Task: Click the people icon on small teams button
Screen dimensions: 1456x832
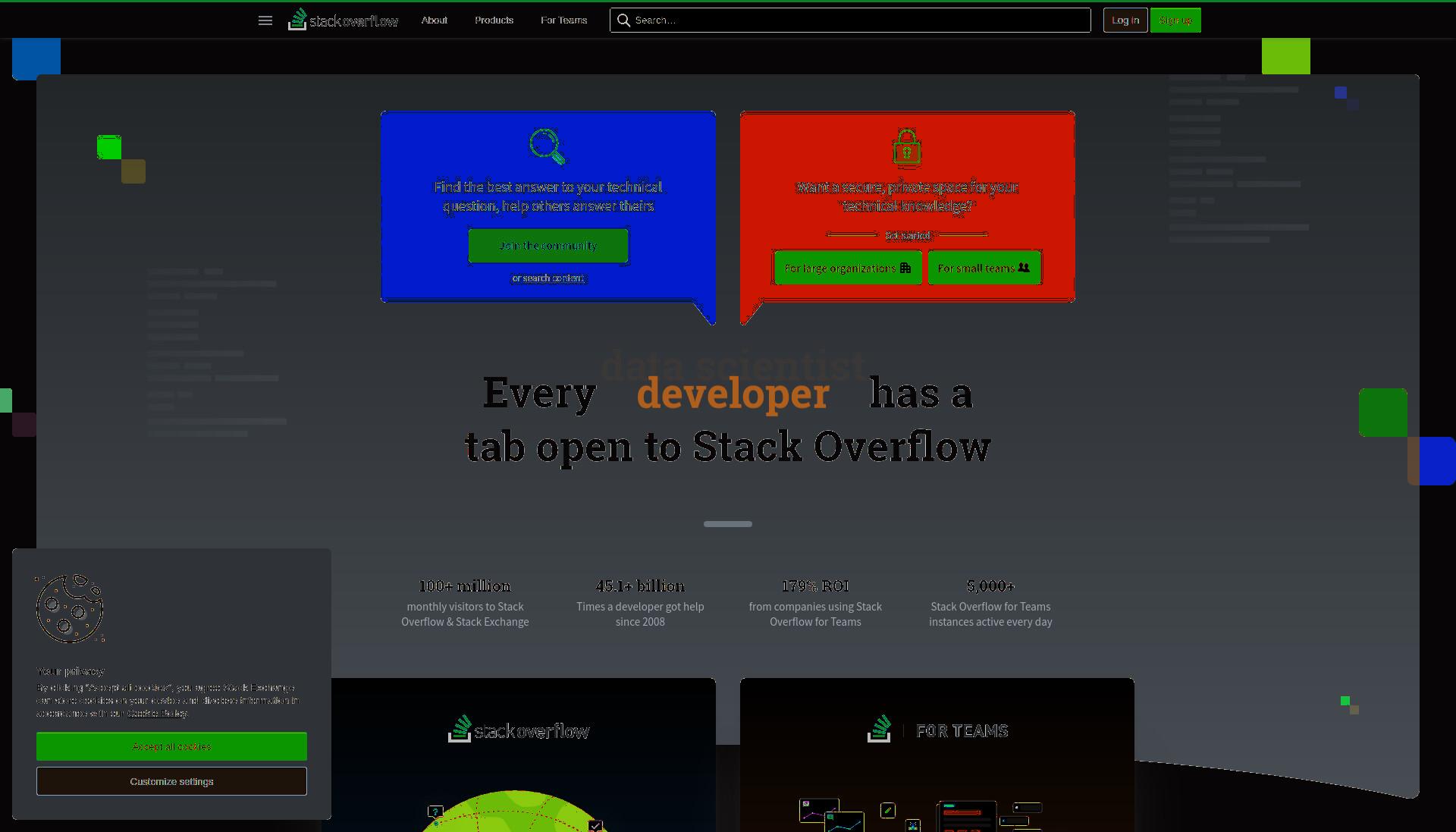Action: coord(1024,268)
